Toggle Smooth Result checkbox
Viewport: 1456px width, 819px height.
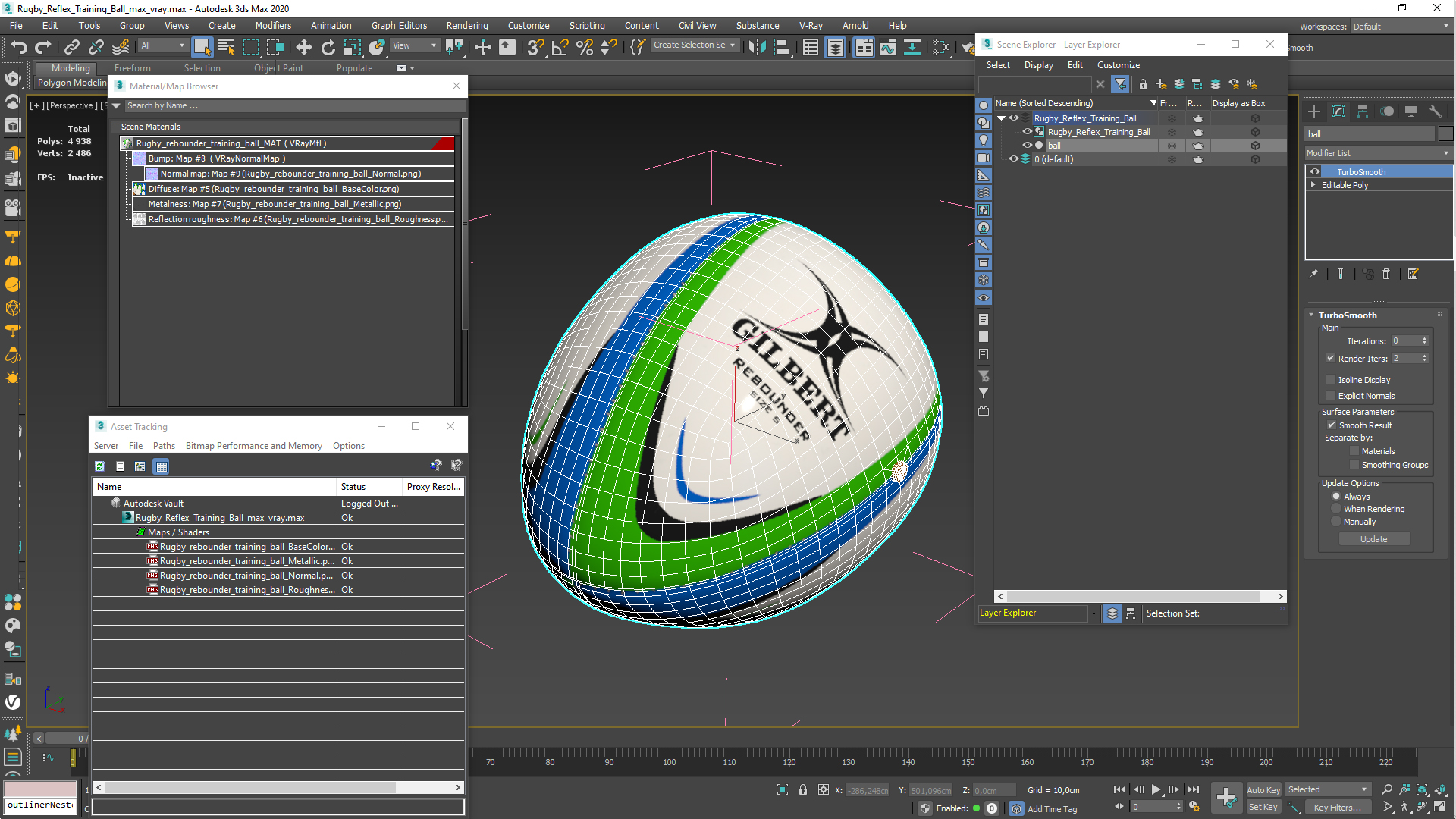(x=1331, y=425)
